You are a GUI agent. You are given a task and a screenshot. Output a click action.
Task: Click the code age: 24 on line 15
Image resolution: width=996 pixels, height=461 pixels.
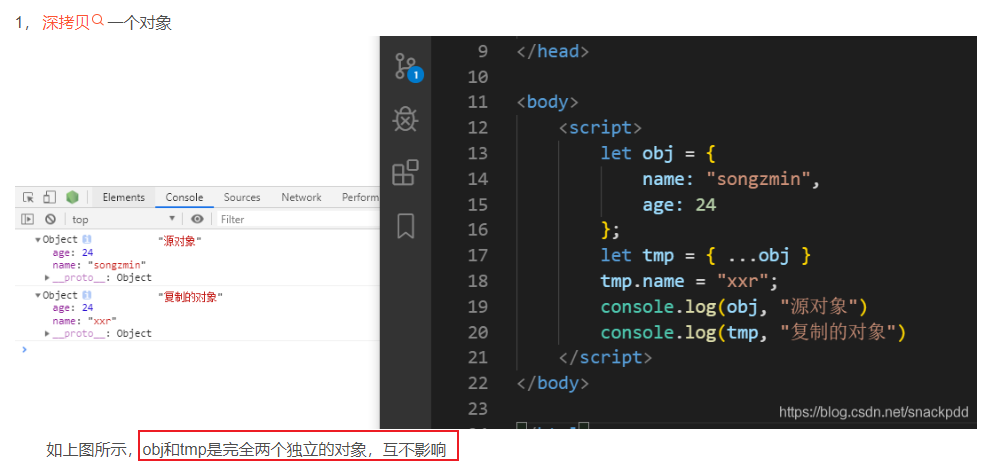(680, 204)
